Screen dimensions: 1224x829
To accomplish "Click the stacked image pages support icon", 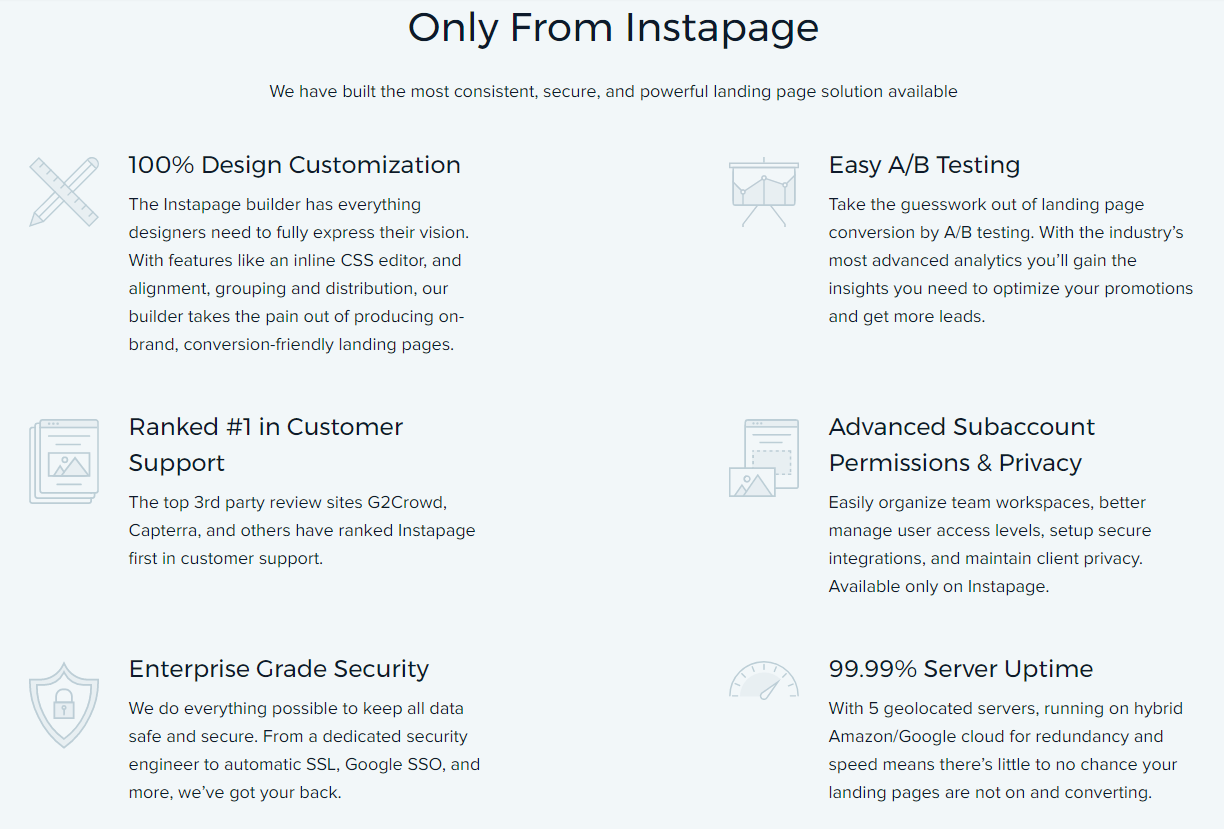I will point(64,461).
